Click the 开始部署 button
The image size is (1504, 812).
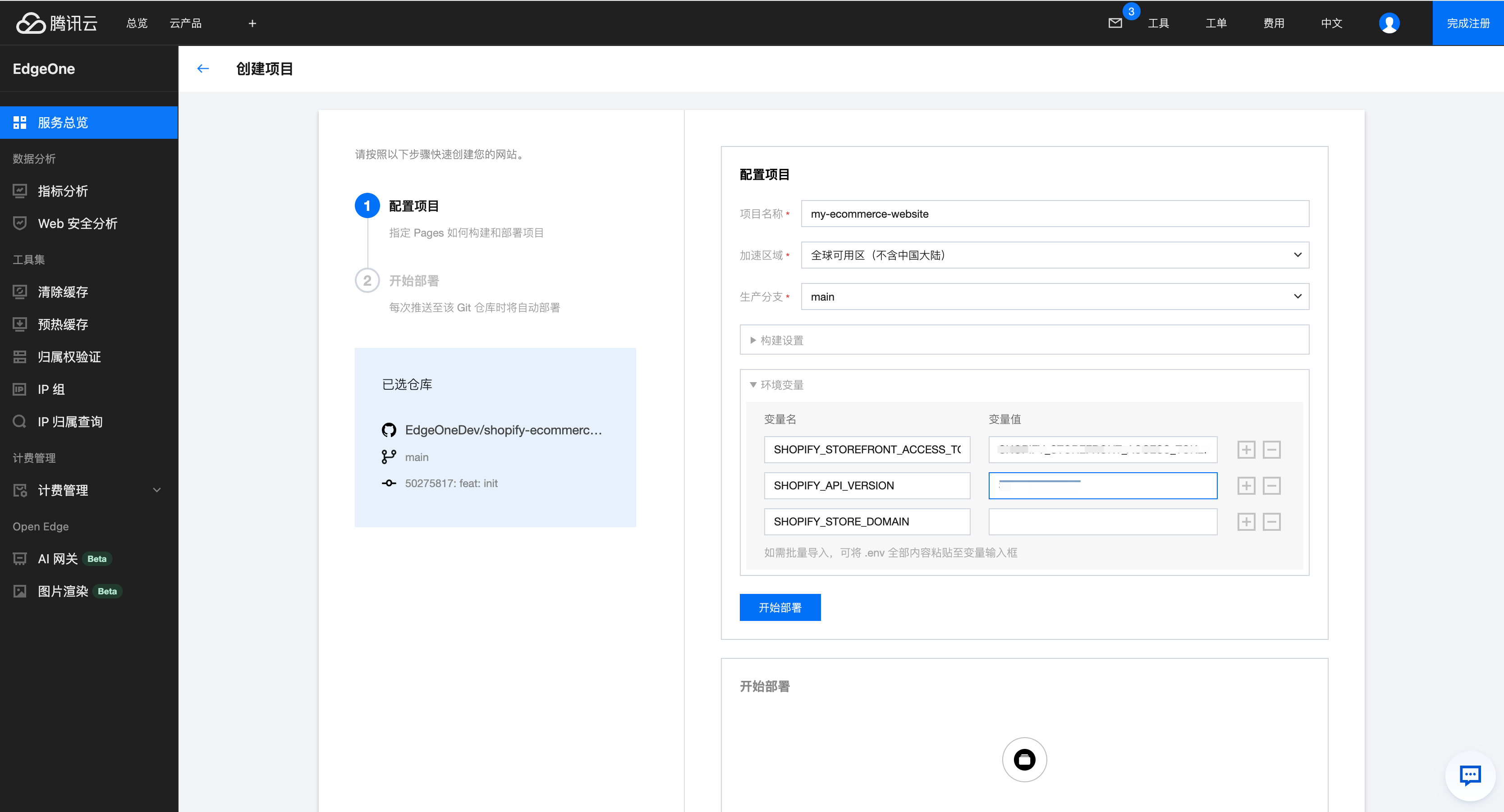point(780,608)
